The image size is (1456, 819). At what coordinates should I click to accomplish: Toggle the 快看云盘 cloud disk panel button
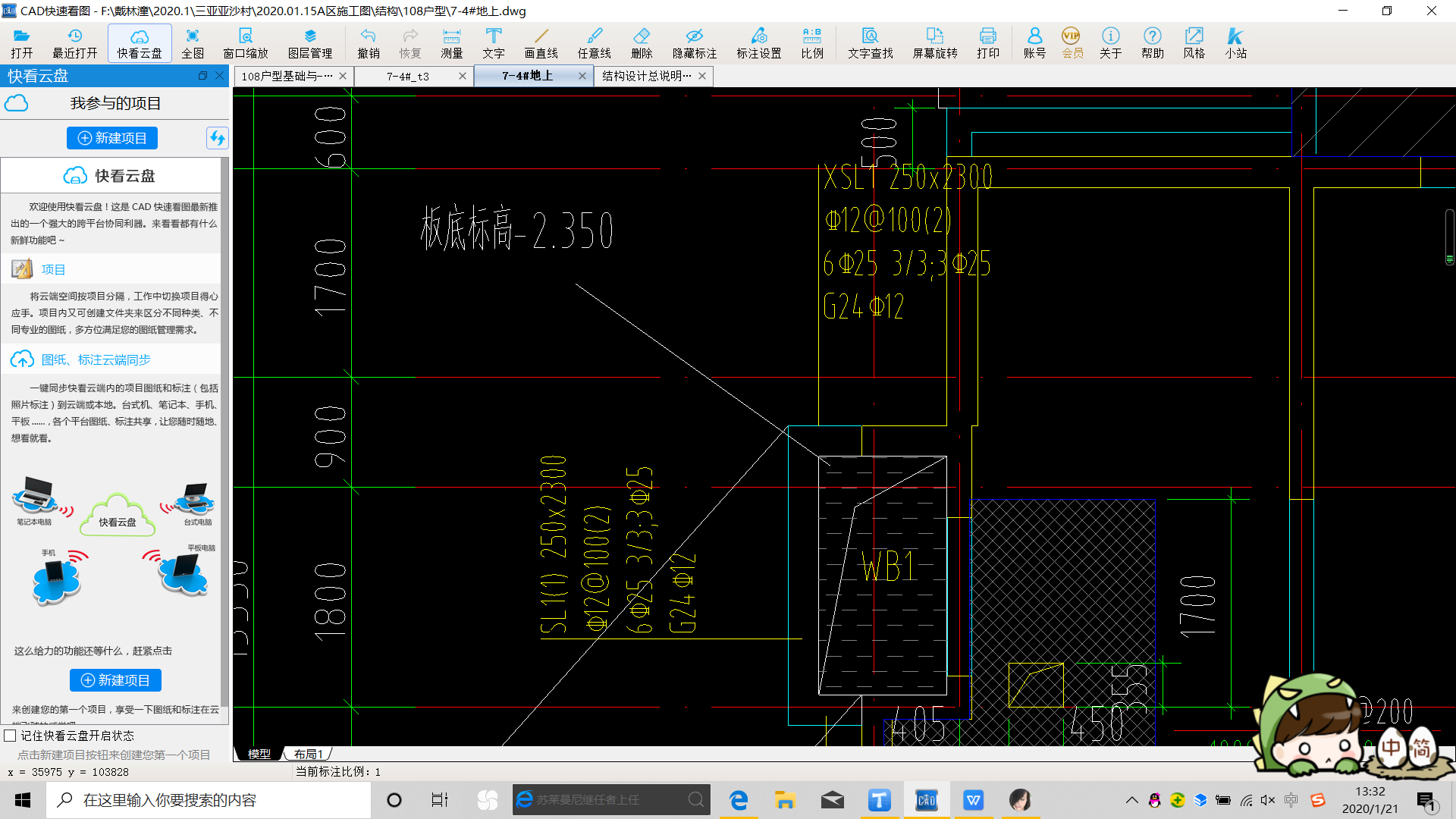(x=140, y=43)
